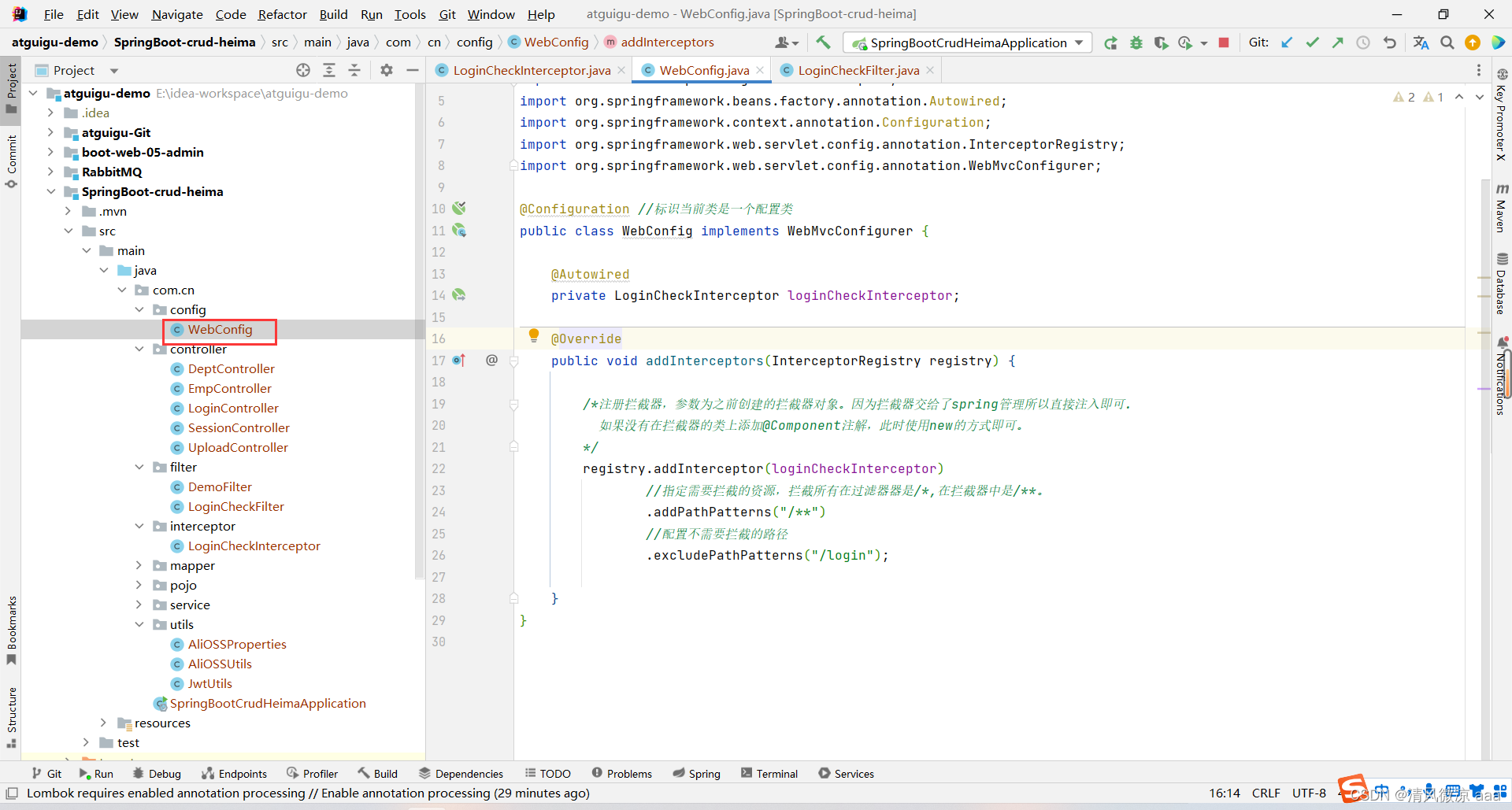Open editor tabs more options menu
Viewport: 1512px width, 810px height.
(x=1479, y=70)
